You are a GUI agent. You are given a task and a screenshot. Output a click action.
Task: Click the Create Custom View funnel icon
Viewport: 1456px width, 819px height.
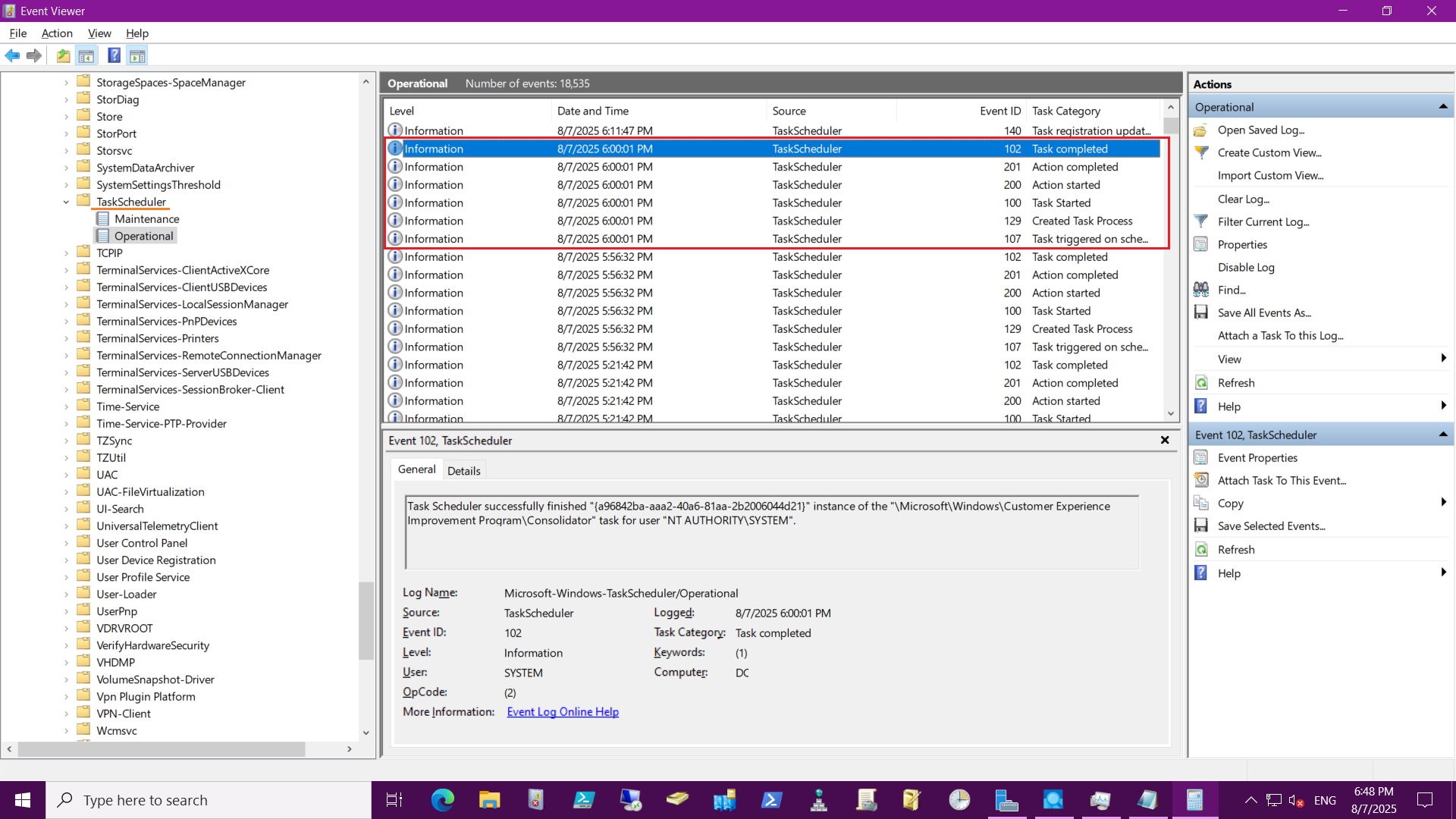[x=1200, y=152]
